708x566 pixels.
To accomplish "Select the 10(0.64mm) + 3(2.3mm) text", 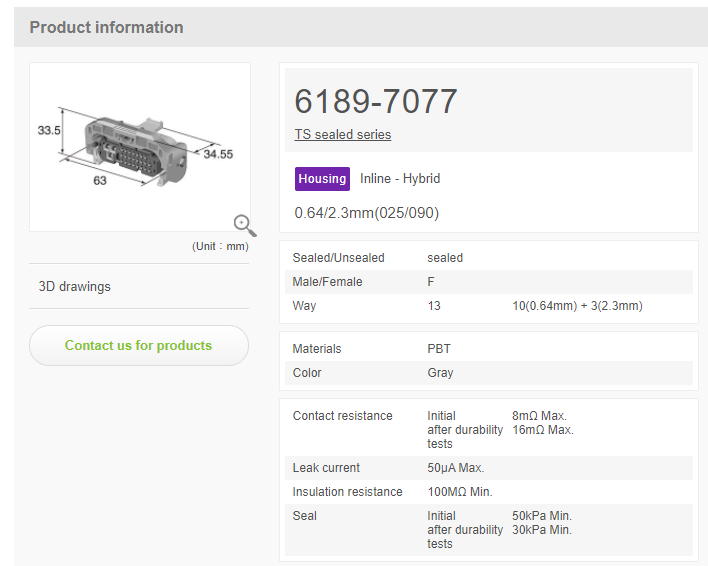I will point(576,306).
